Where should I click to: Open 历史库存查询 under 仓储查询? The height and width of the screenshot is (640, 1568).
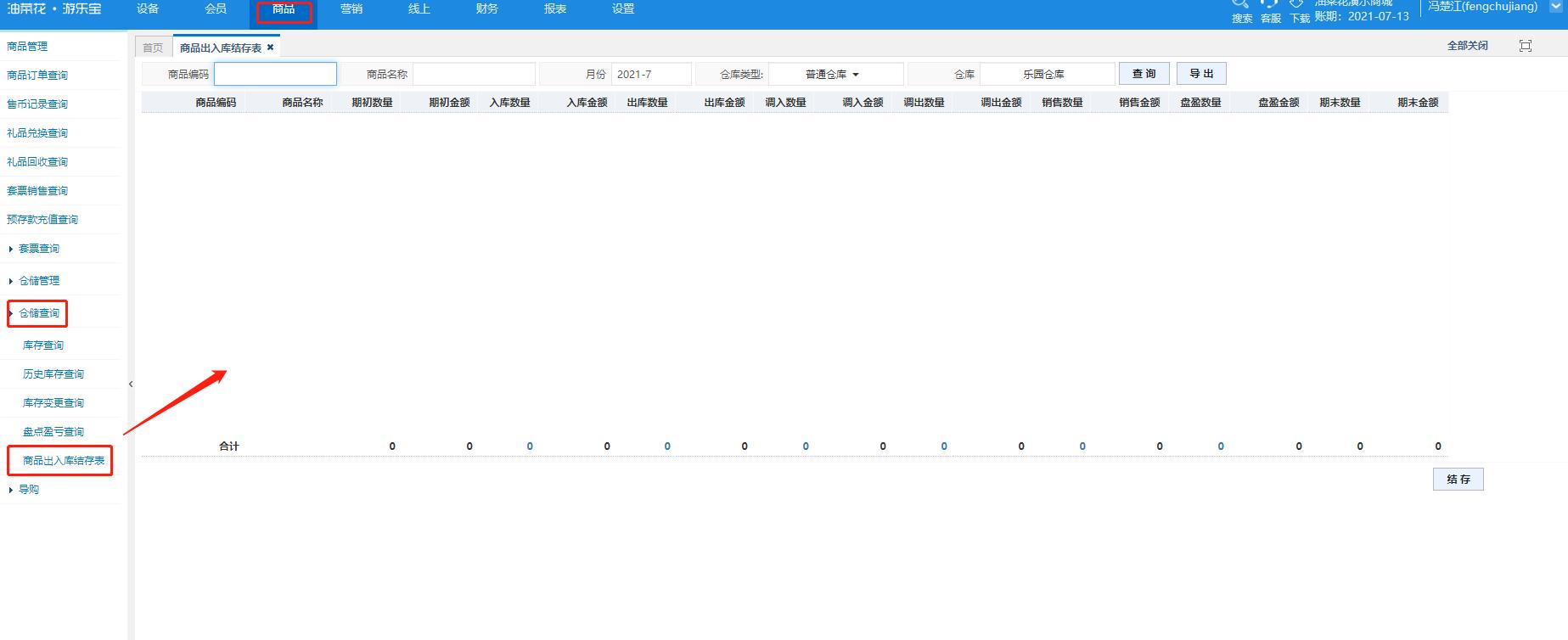coord(53,374)
